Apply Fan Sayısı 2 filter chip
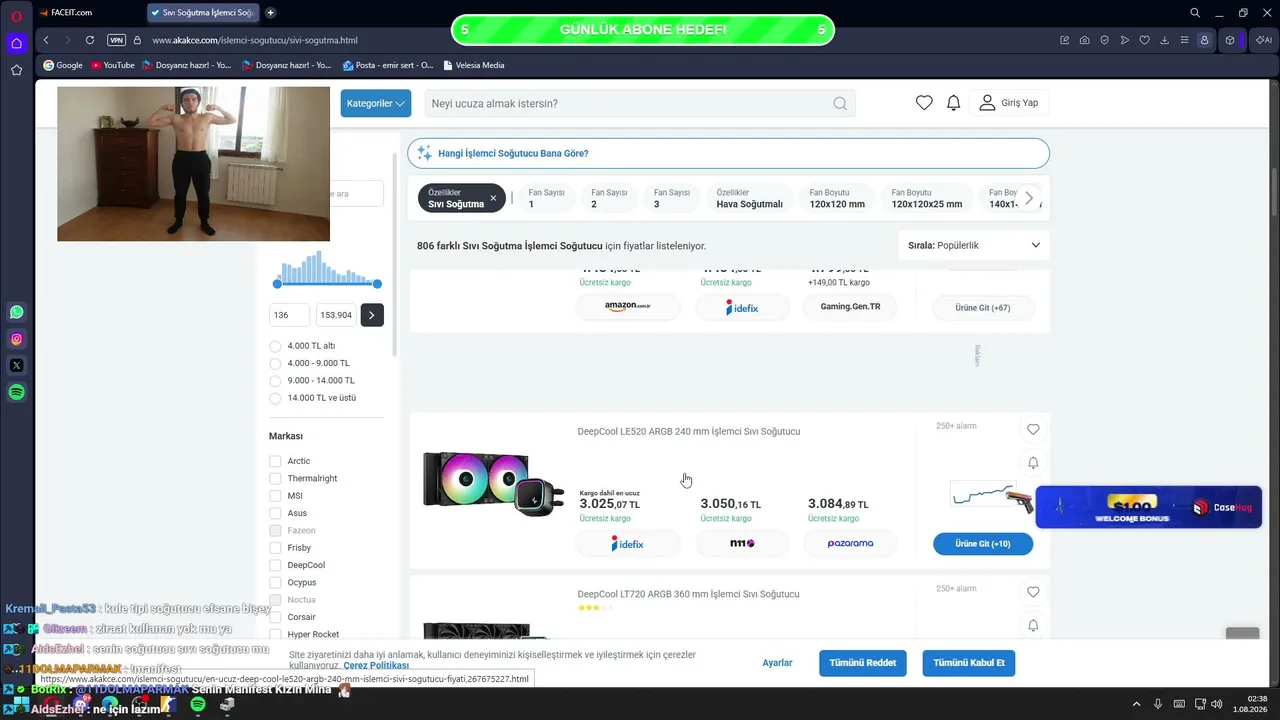1280x720 pixels. pyautogui.click(x=609, y=198)
